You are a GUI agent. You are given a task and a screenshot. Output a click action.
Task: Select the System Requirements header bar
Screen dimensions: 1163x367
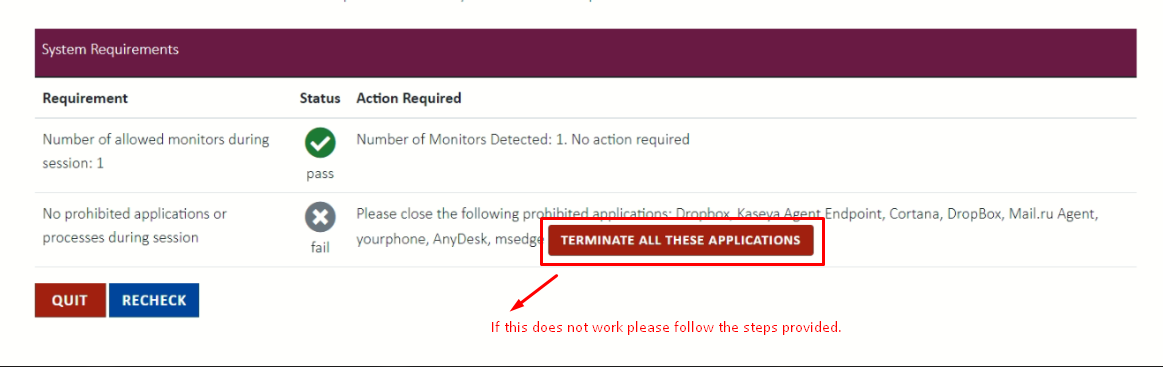tap(585, 50)
